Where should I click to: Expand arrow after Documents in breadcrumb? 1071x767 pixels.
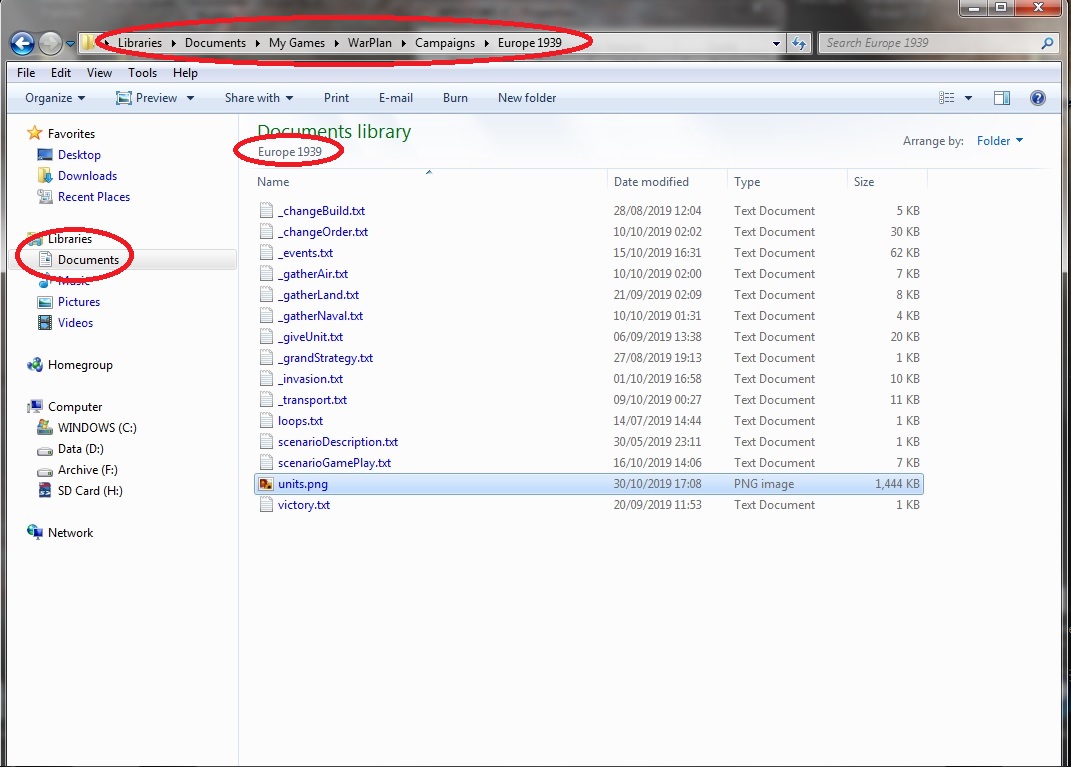click(x=258, y=43)
